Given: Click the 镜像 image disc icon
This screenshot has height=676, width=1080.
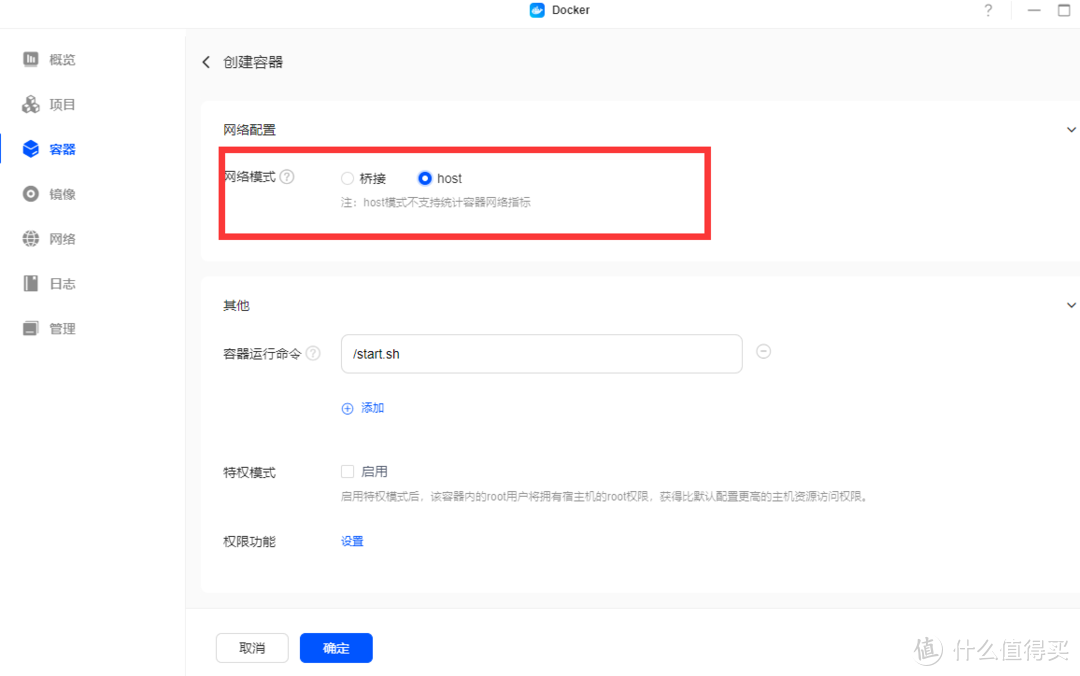Looking at the screenshot, I should (31, 194).
